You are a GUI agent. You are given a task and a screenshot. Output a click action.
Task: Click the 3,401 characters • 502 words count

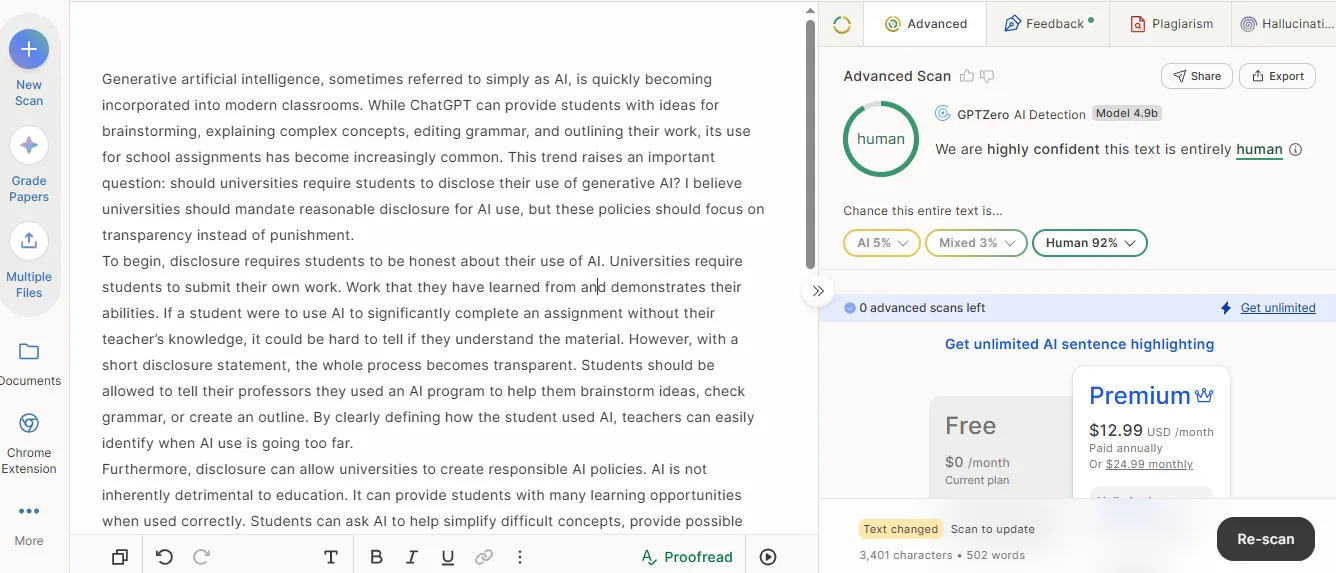(x=941, y=555)
